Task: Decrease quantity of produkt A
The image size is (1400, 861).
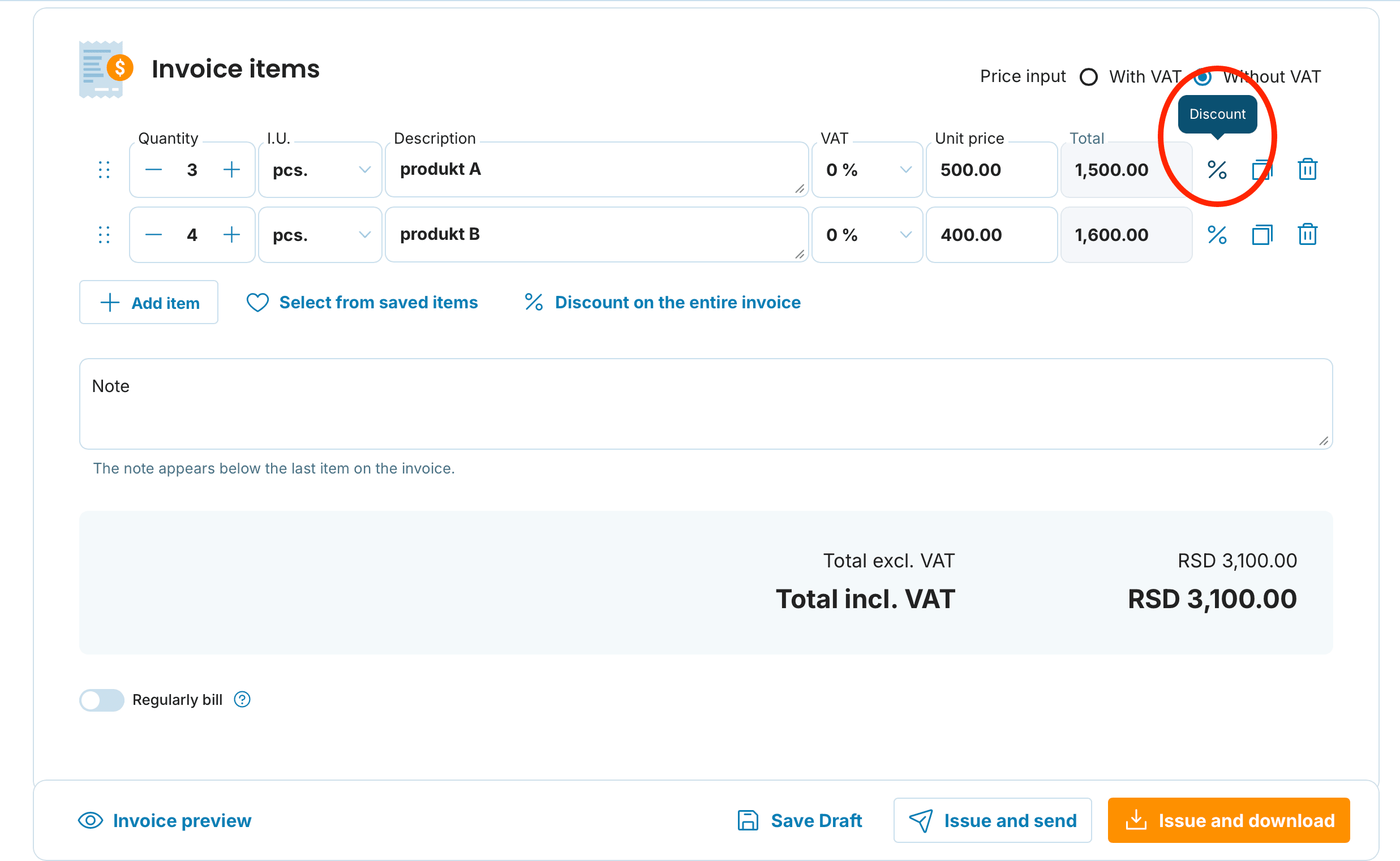Action: tap(153, 170)
